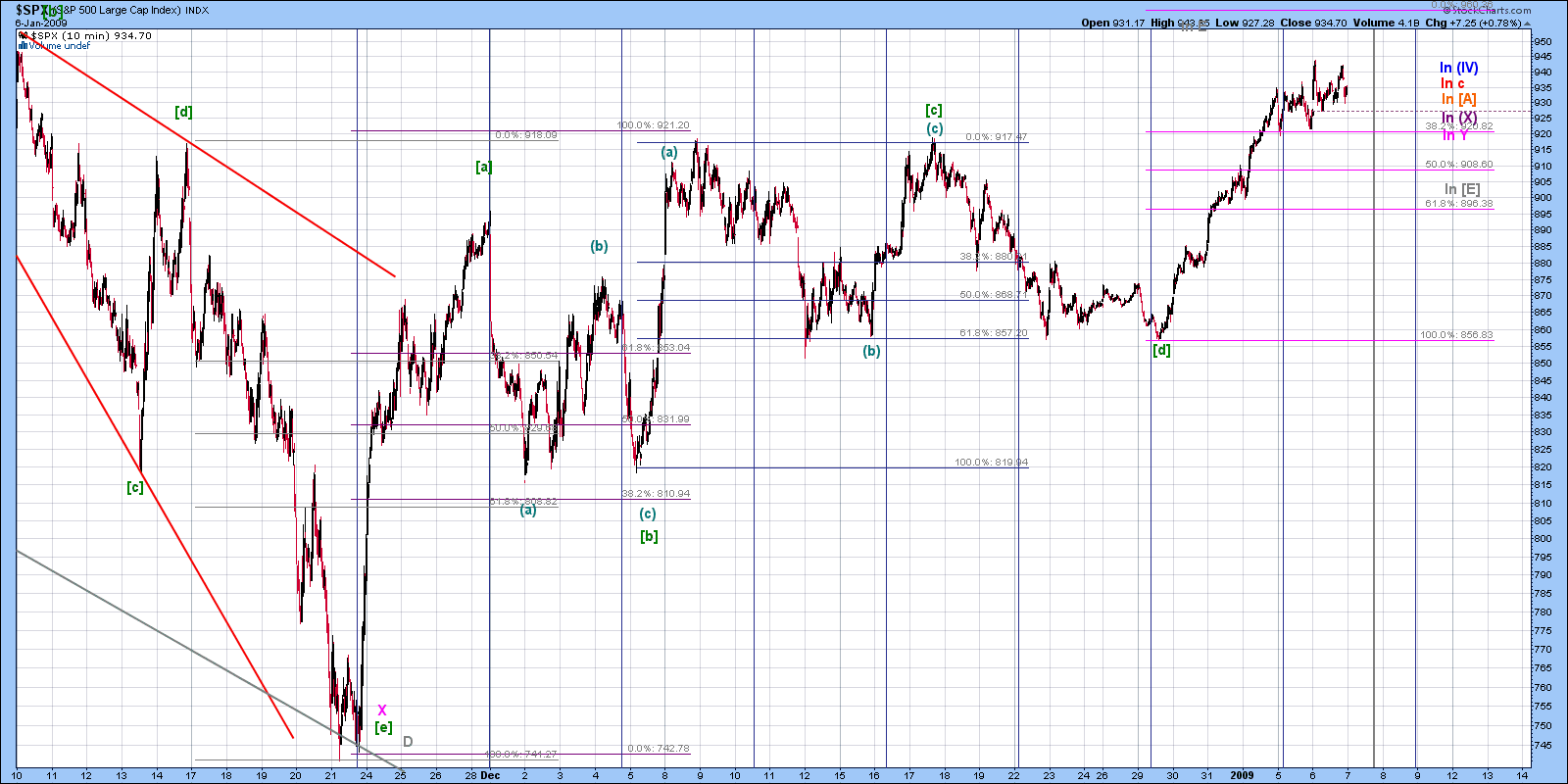Viewport: 1568px width, 784px height.
Task: Click the 'Low 927.28' value
Action: pos(1245,23)
